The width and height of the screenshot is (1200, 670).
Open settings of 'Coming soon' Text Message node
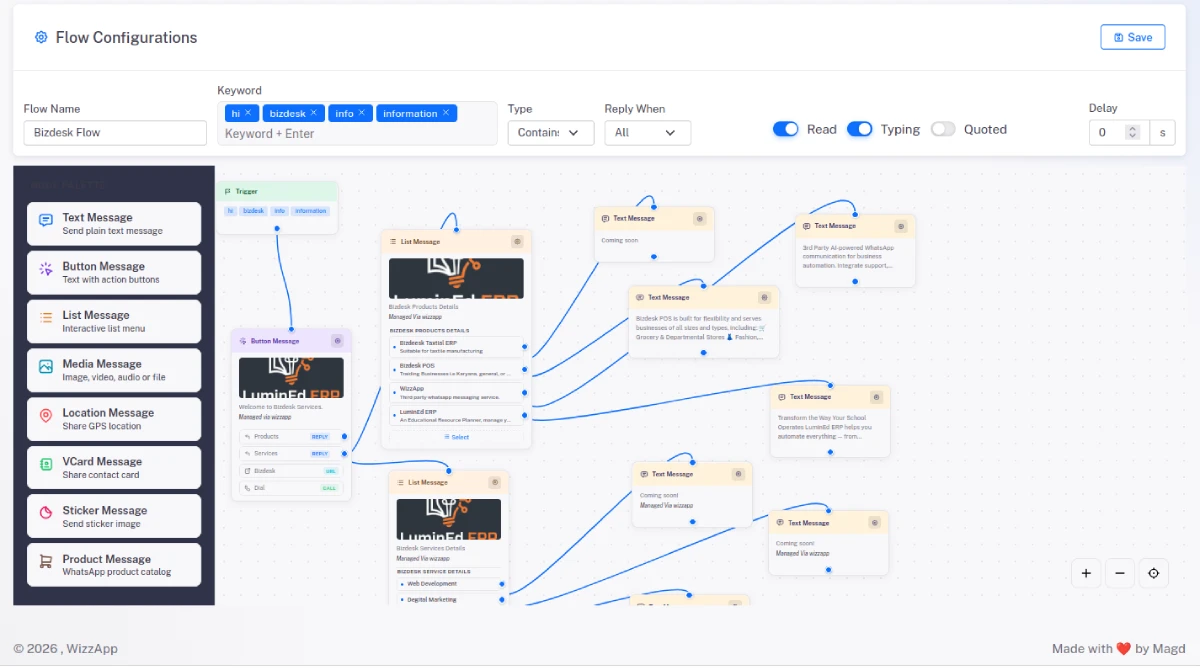click(x=700, y=218)
